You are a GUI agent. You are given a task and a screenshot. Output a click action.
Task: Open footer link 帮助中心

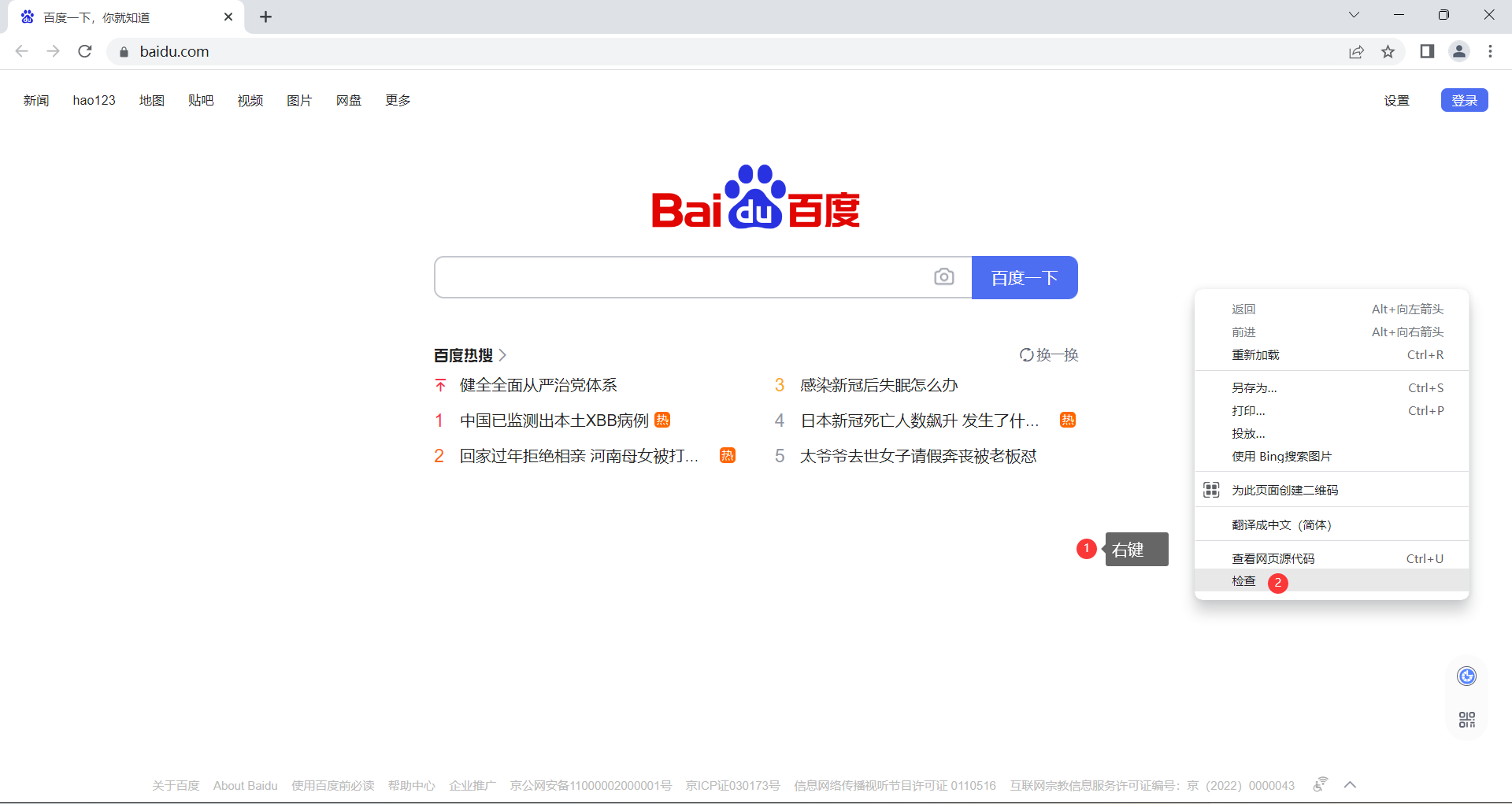click(x=412, y=786)
